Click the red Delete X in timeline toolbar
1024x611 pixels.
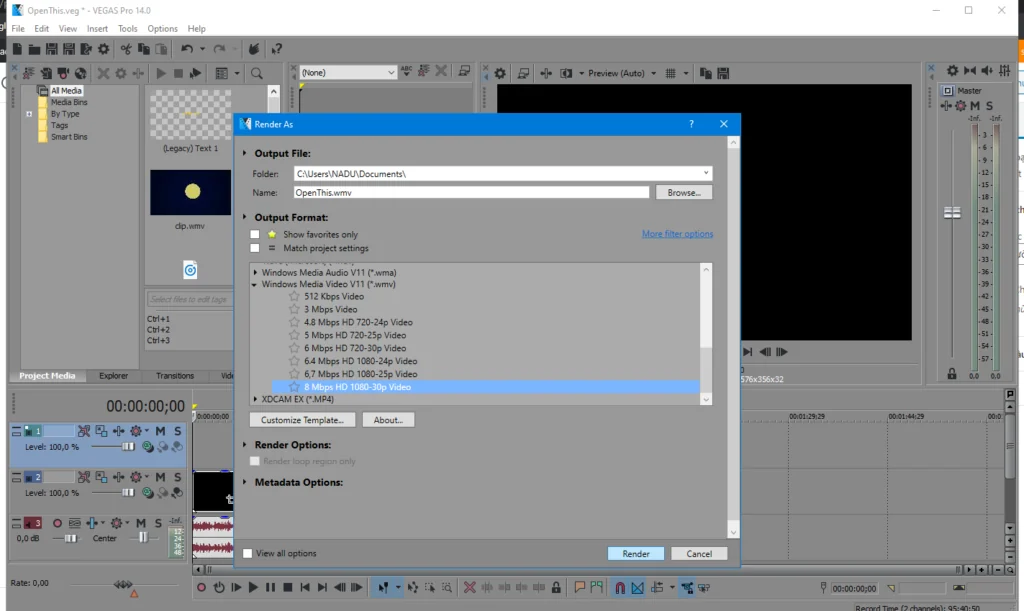470,588
